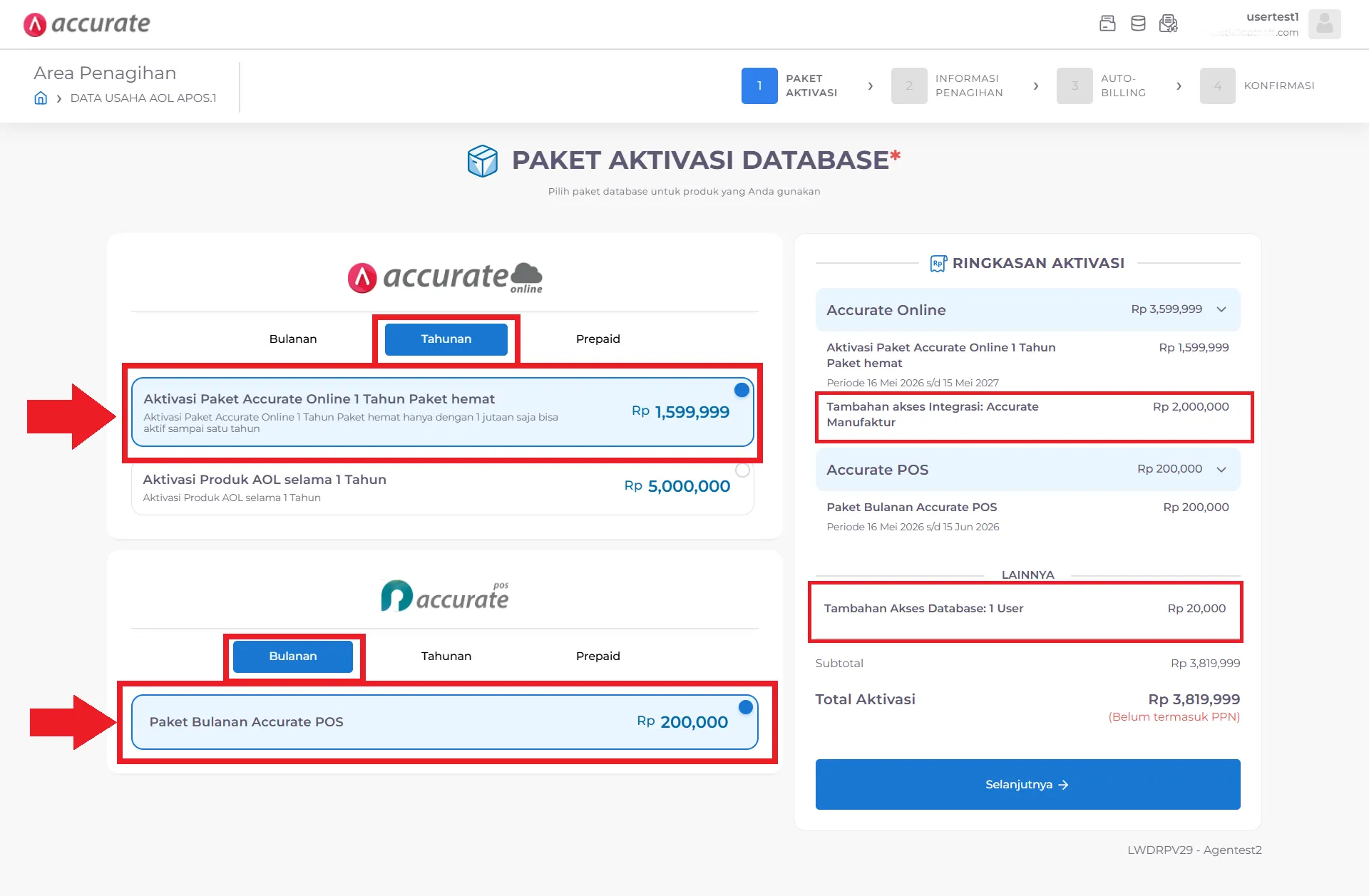Image resolution: width=1369 pixels, height=896 pixels.
Task: Click Tambahan akses Integrasi Accurate Manufaktur row
Action: 1027,415
